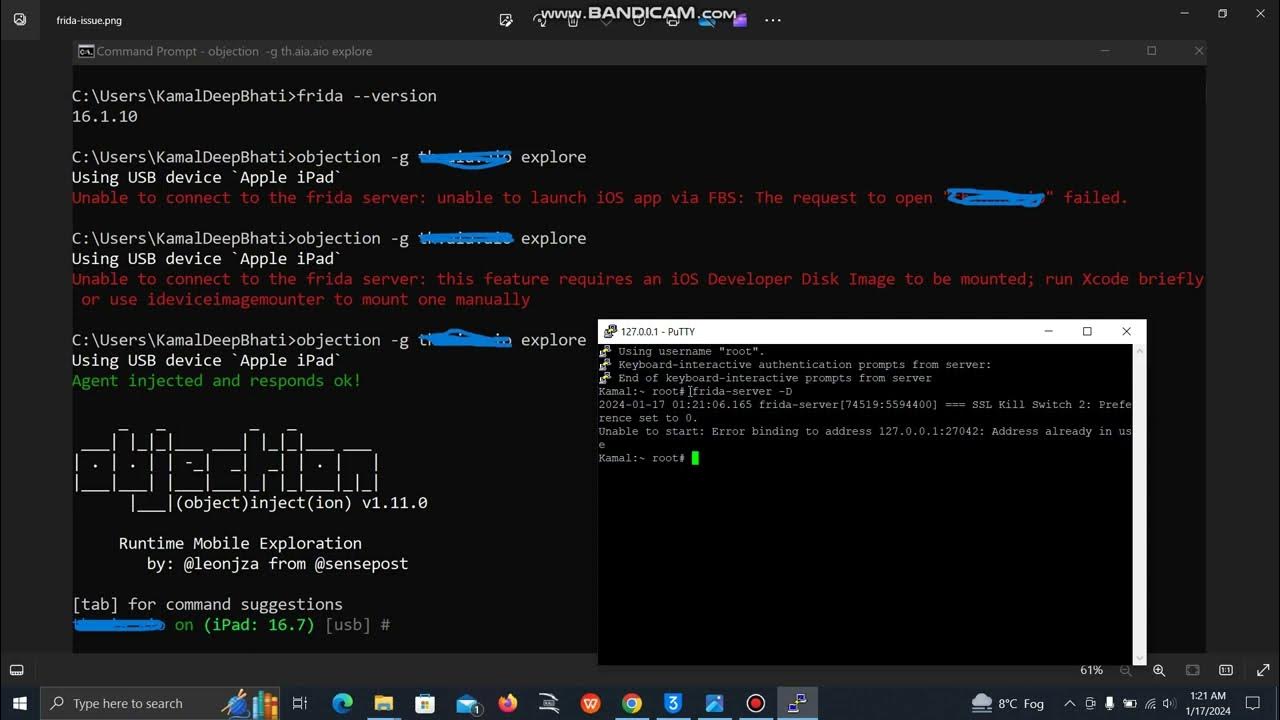Click the PuTTY vertical scrollbar
Image resolution: width=1280 pixels, height=720 pixels.
[1139, 504]
